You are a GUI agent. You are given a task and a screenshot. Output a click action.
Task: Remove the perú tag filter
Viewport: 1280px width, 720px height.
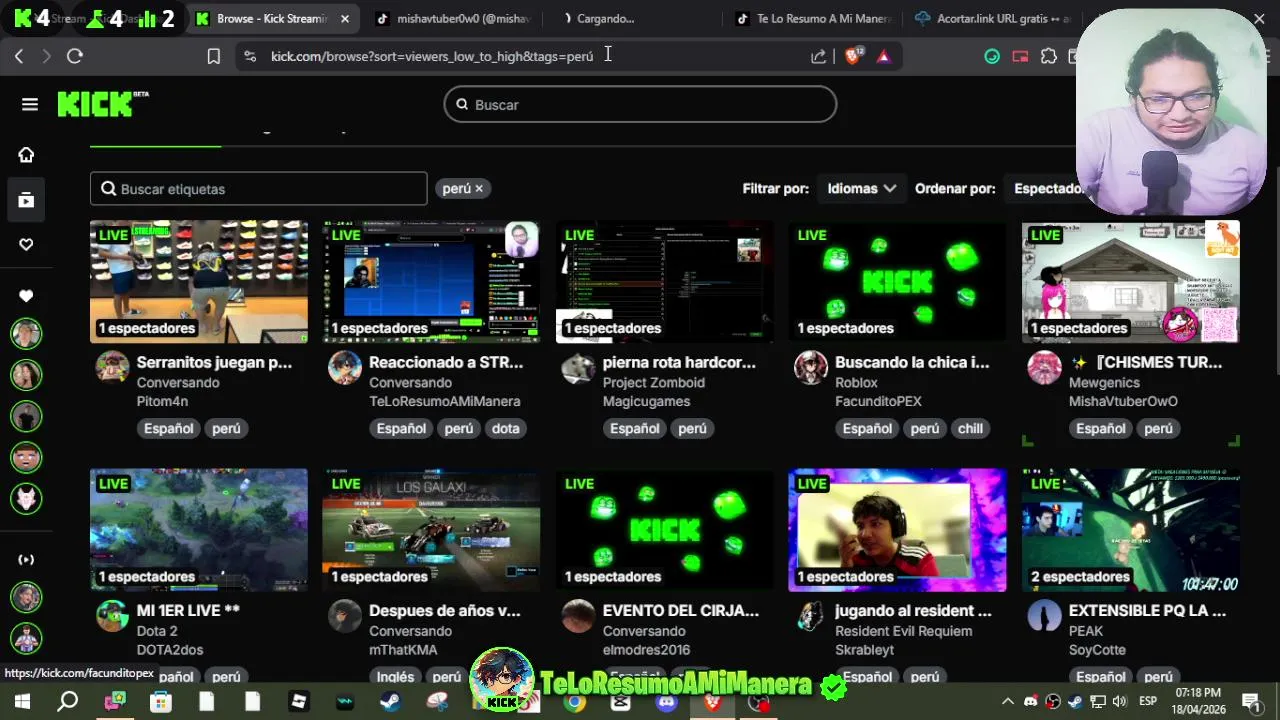coord(479,188)
